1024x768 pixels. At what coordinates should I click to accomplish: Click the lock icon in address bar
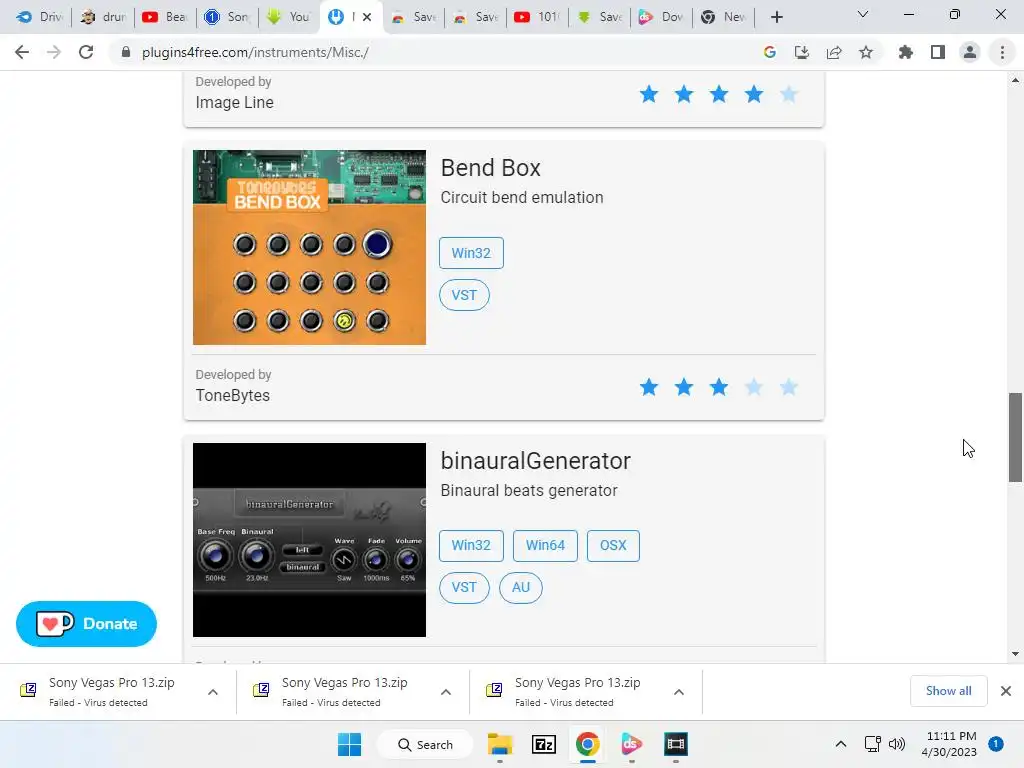126,52
